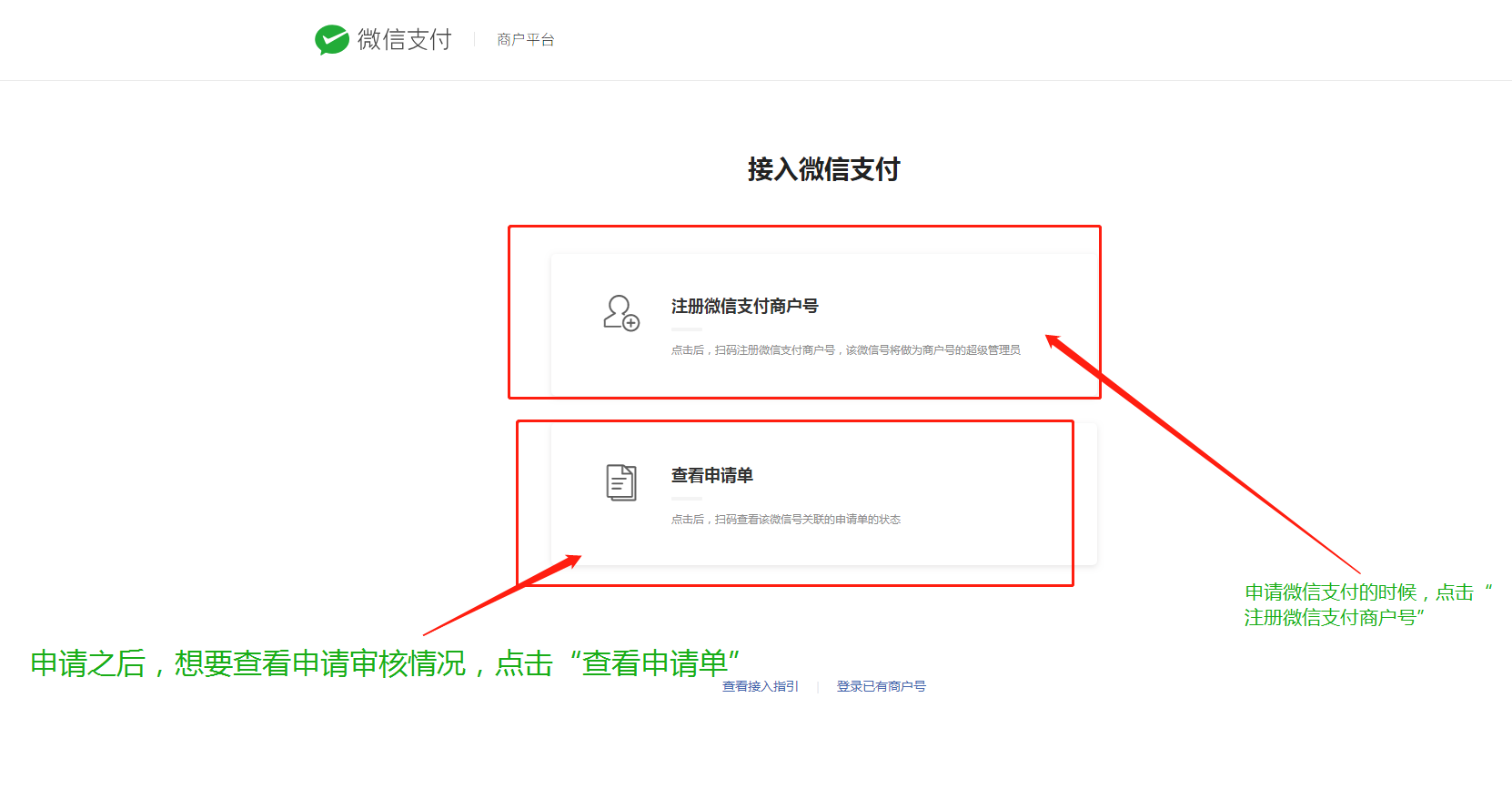Viewport: 1512px width, 789px height.
Task: Click the 接入微信支付 page heading
Action: (823, 169)
